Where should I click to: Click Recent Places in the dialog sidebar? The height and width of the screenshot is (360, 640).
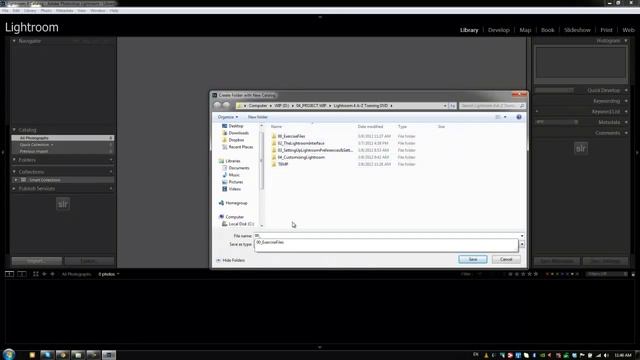point(240,147)
